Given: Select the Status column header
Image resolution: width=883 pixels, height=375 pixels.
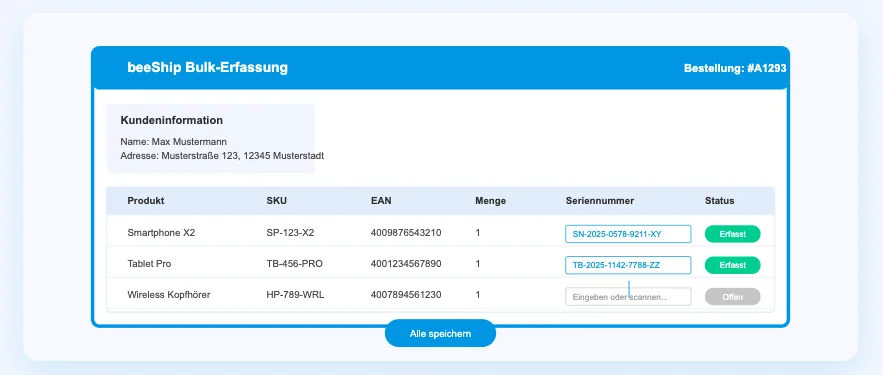Looking at the screenshot, I should [x=720, y=200].
